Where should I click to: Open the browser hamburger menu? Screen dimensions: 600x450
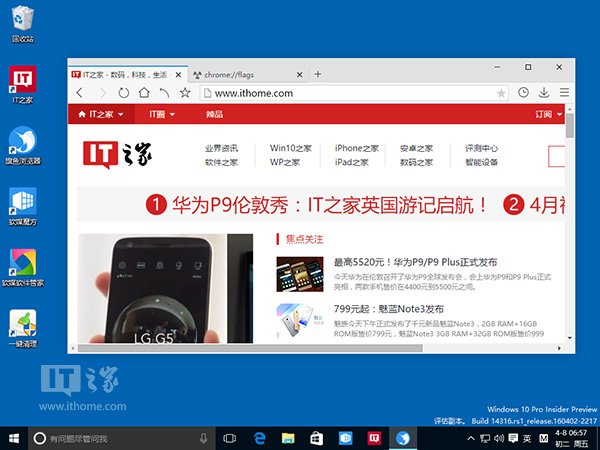click(564, 93)
